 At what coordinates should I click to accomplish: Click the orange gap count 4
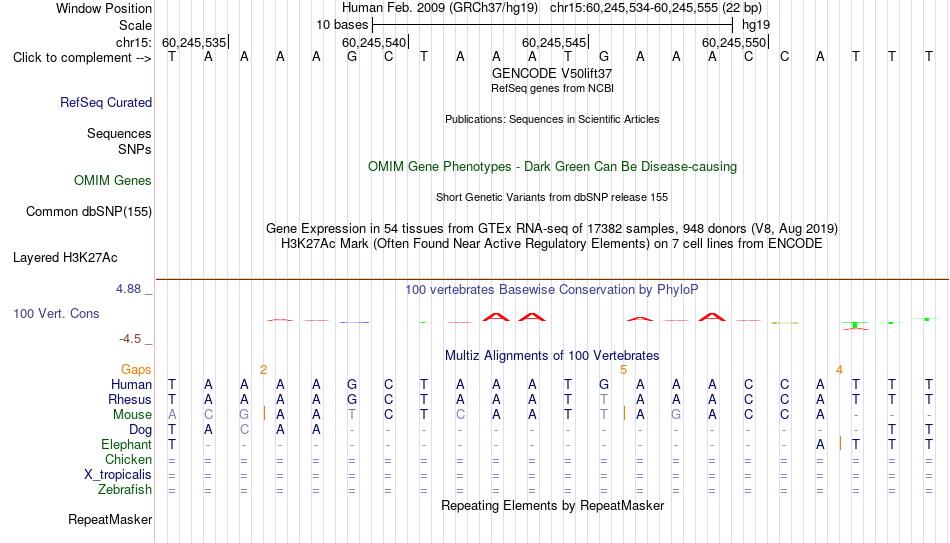coord(839,370)
